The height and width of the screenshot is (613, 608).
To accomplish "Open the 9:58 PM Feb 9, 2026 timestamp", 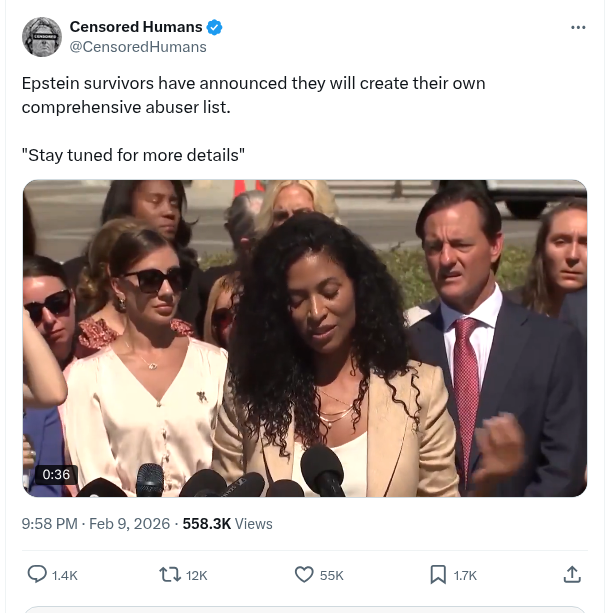I will [x=95, y=523].
